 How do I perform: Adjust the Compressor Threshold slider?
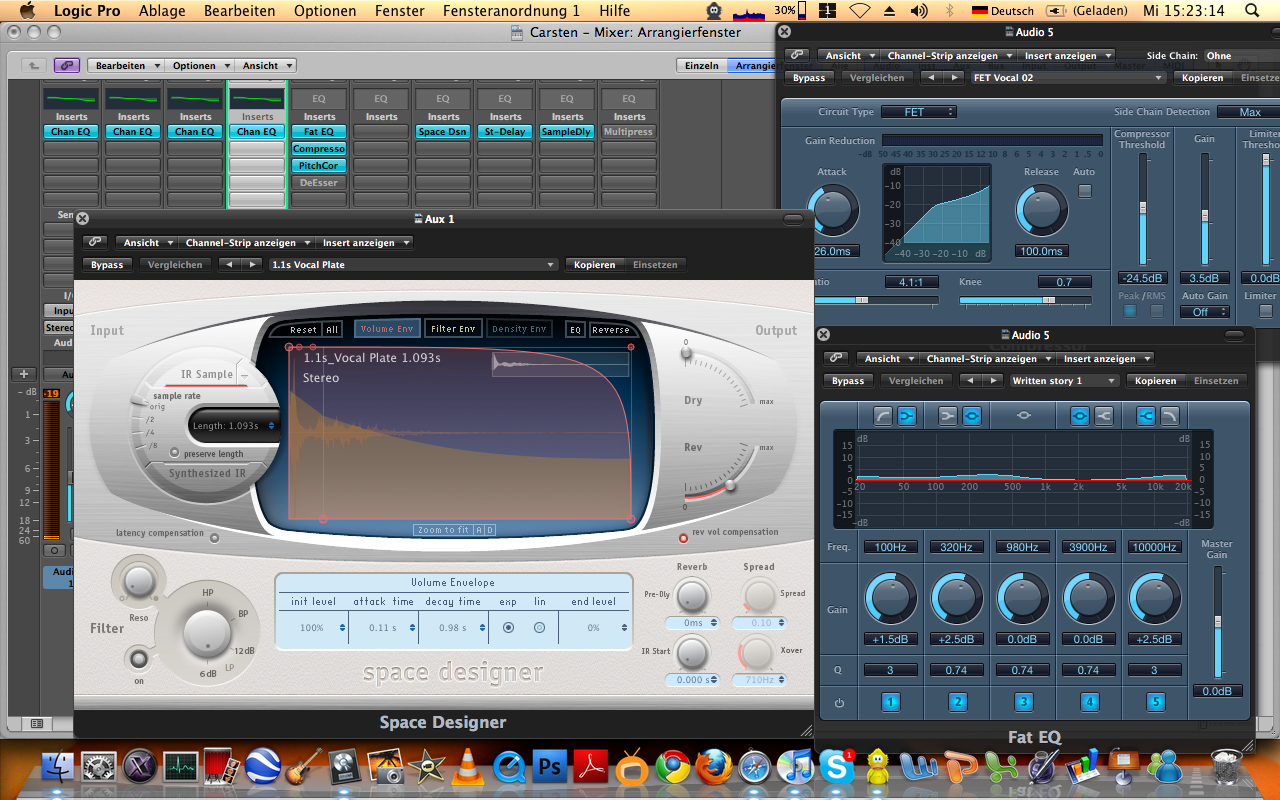tap(1143, 210)
